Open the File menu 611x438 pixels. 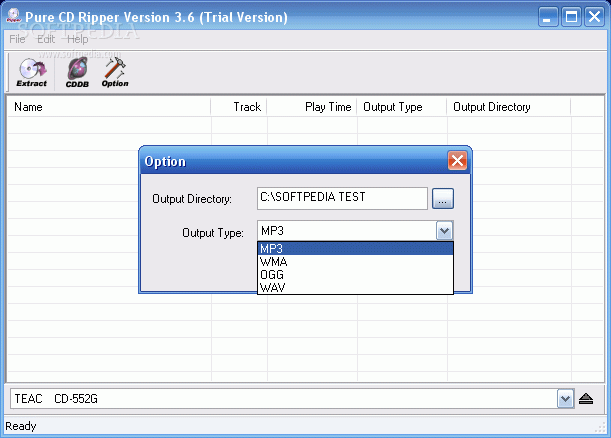tap(17, 39)
